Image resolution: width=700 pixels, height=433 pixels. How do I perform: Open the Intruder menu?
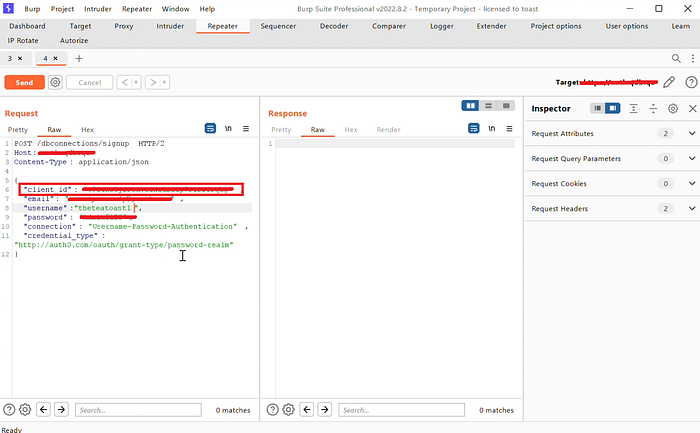coord(98,9)
